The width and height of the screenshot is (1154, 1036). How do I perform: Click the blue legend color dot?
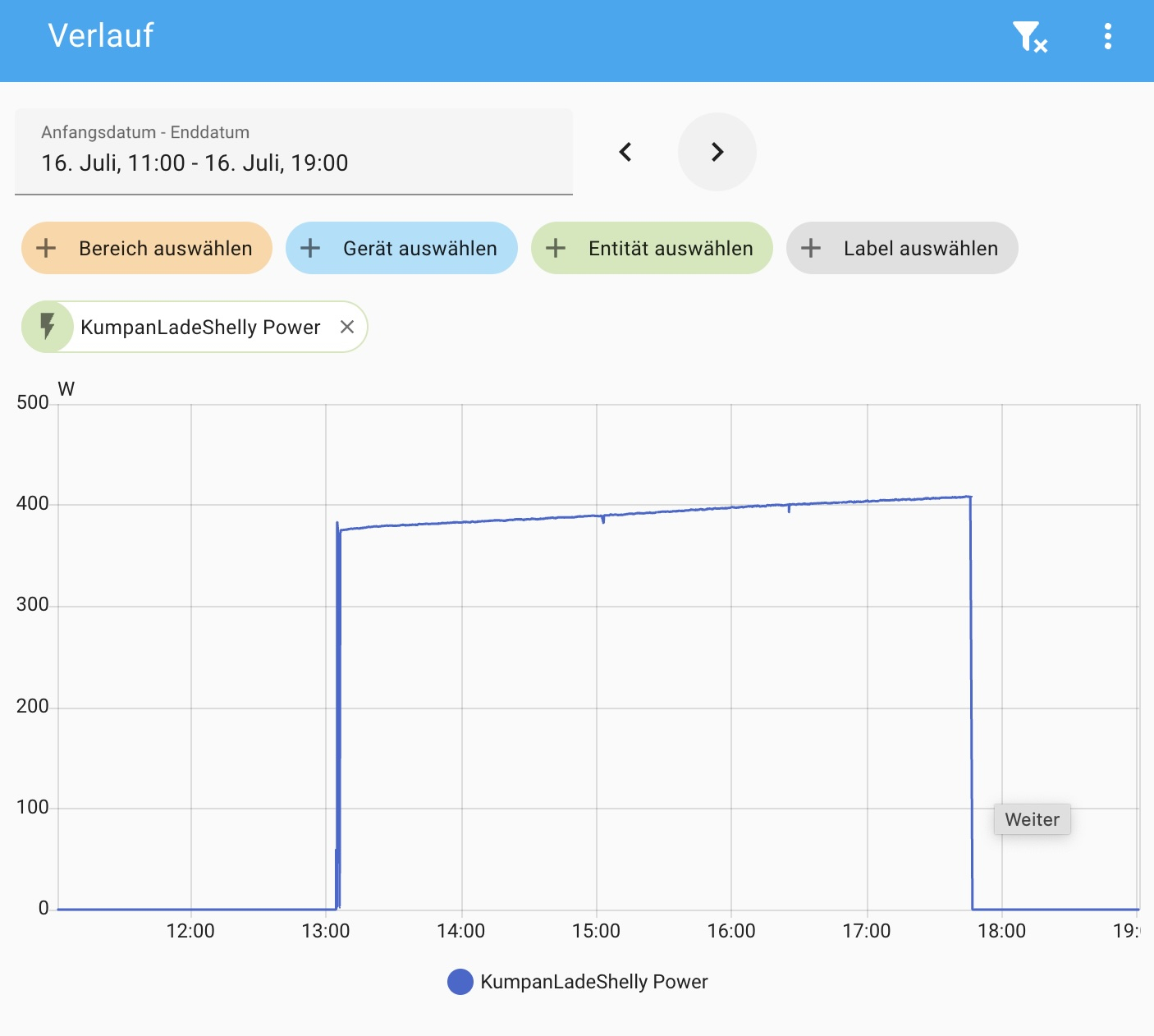(x=460, y=982)
